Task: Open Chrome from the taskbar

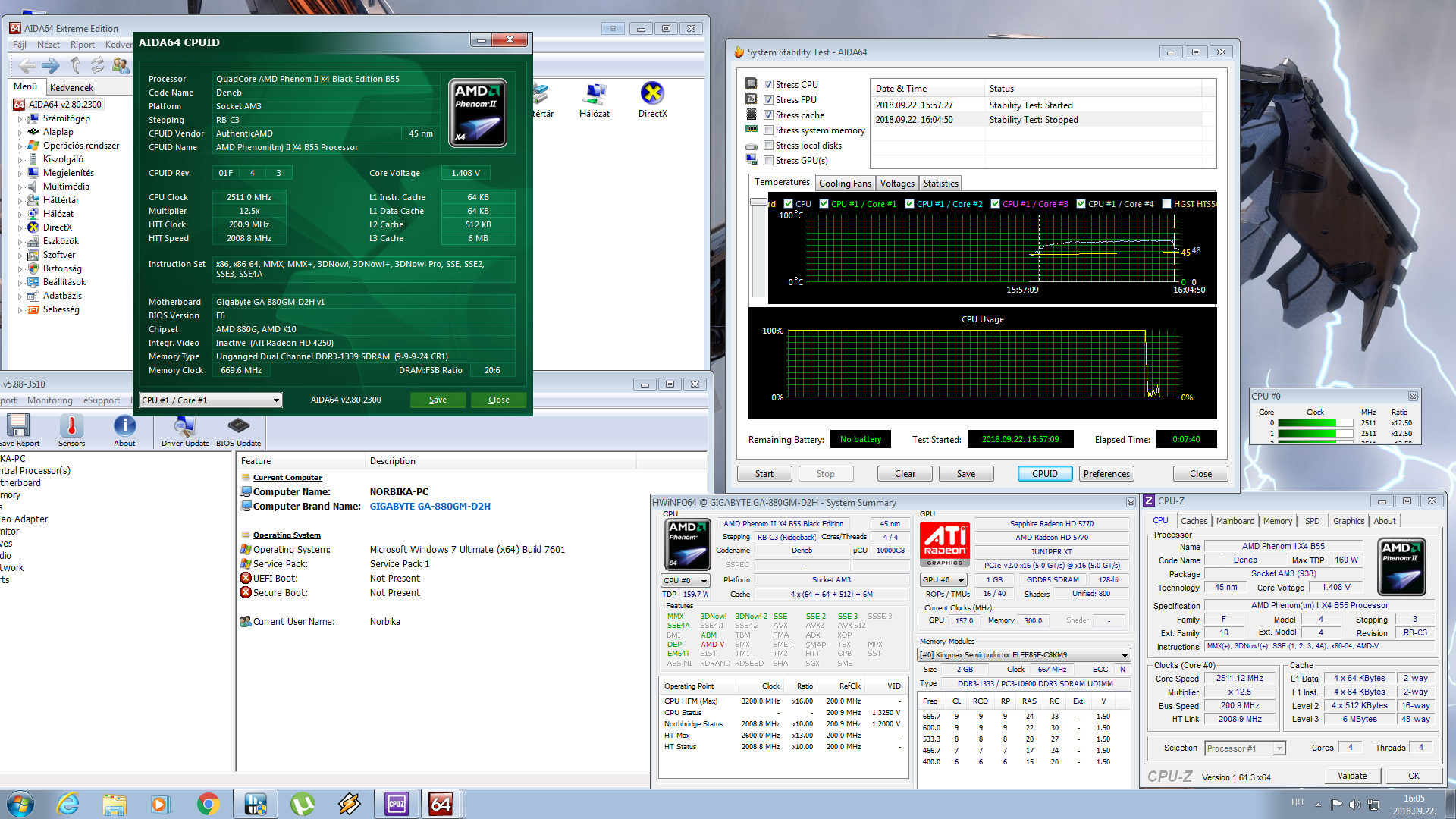Action: (208, 804)
